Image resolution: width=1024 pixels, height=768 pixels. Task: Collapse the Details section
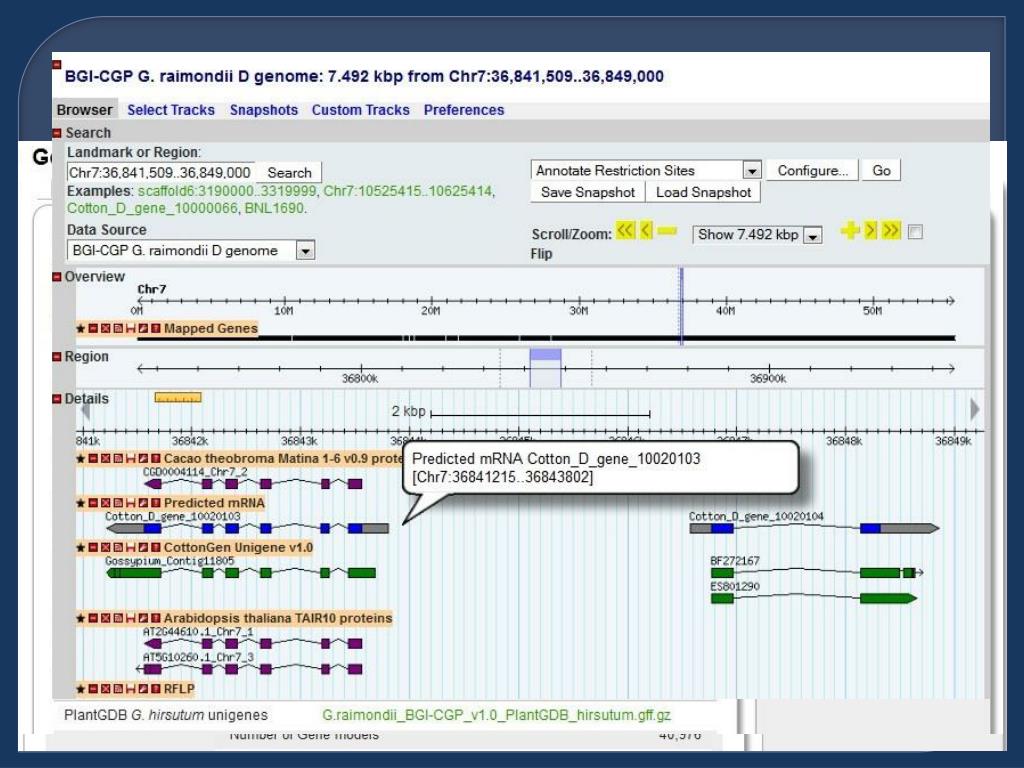57,399
